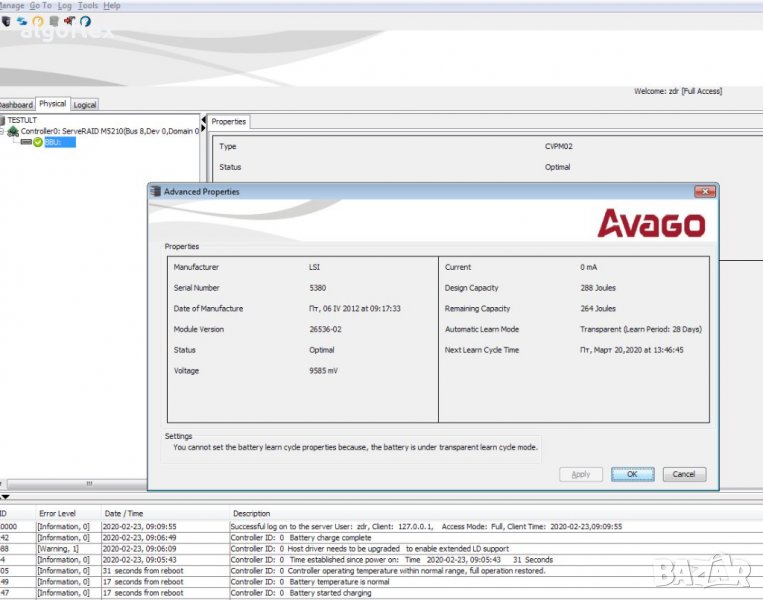Click the gray toolbar icon beside the gauge
Viewport: 763px width, 600px height.
pyautogui.click(x=53, y=20)
